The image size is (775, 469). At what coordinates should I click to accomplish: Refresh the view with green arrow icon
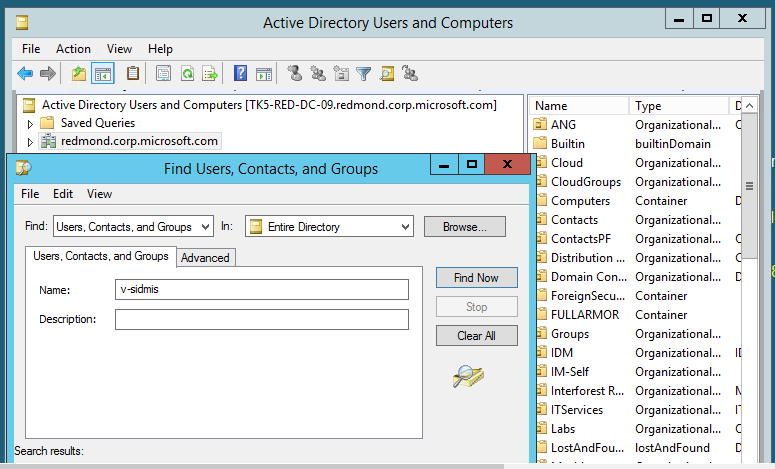pyautogui.click(x=187, y=74)
